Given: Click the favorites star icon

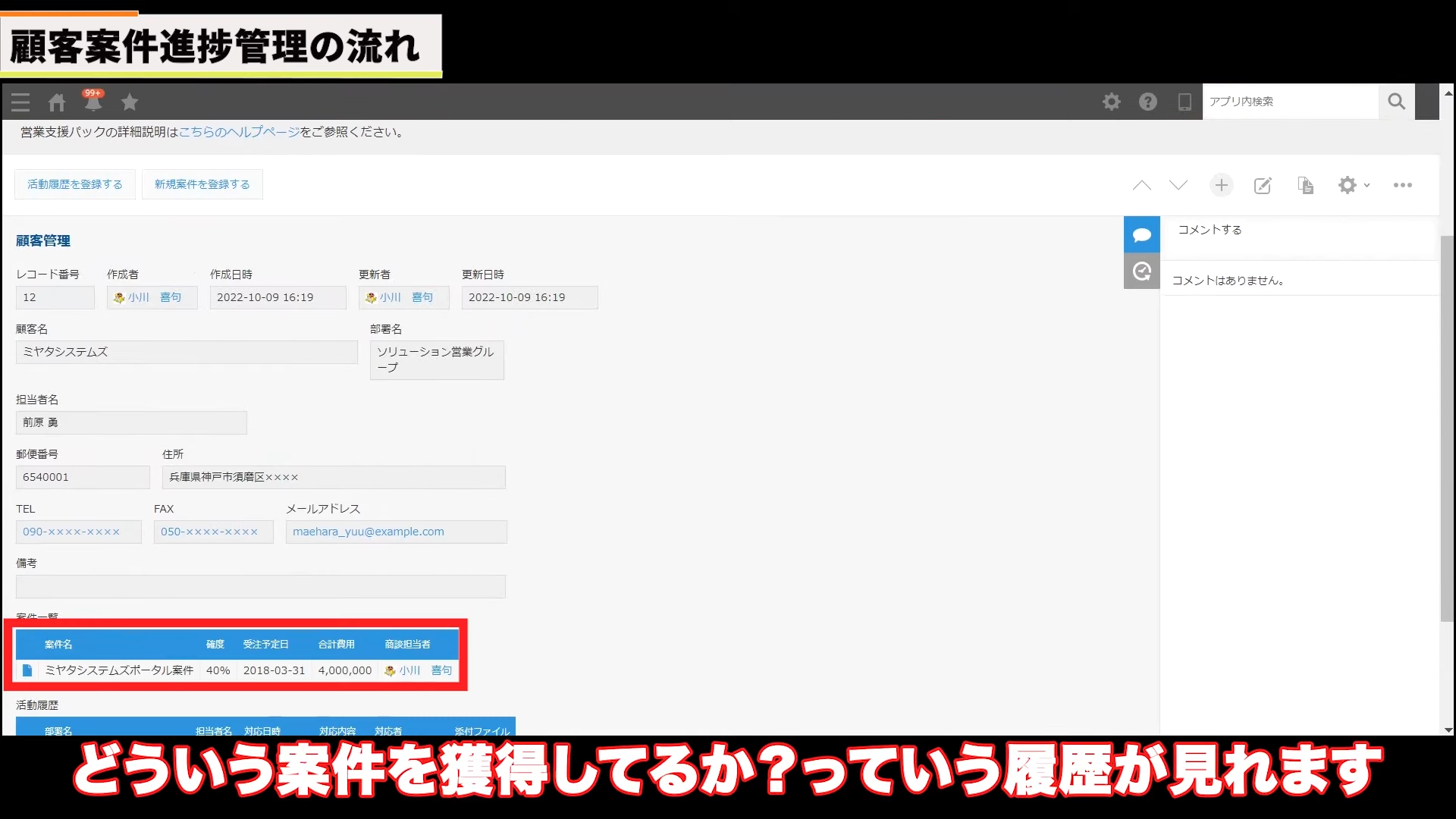Looking at the screenshot, I should [130, 102].
